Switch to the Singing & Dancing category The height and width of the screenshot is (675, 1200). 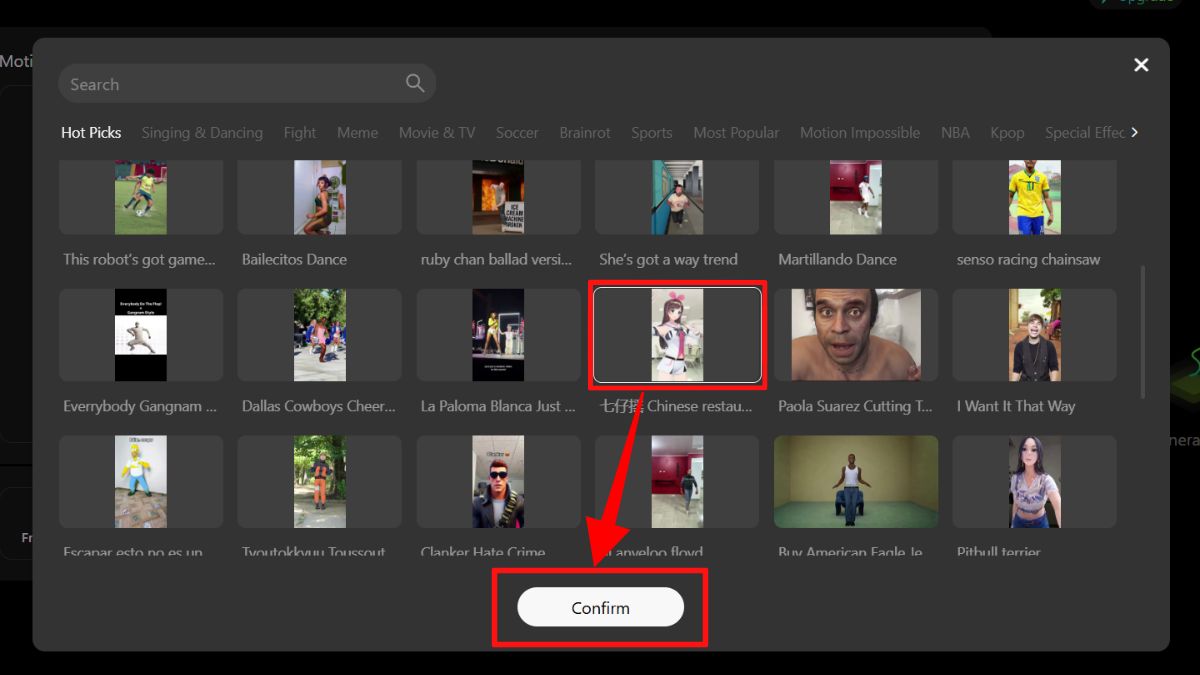coord(202,132)
